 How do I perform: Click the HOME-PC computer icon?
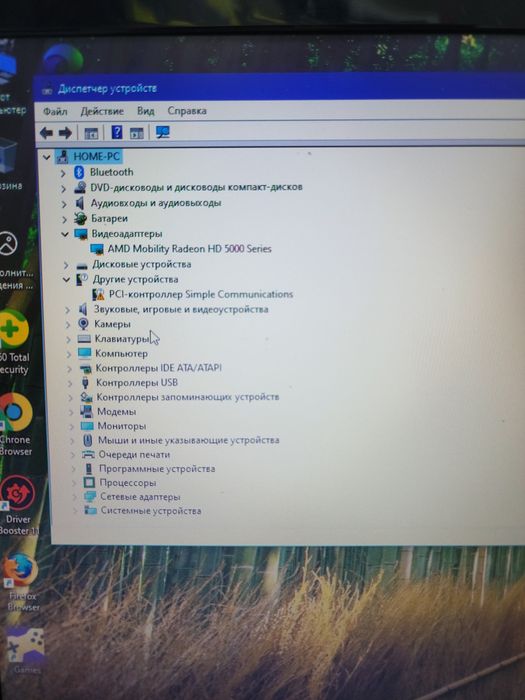(62, 156)
